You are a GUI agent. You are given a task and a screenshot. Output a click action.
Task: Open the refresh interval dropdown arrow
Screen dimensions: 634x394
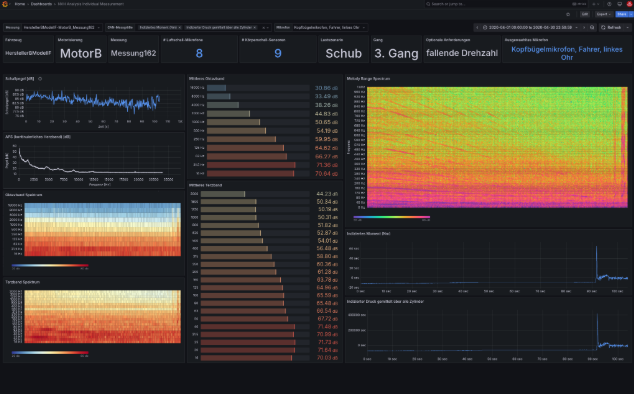tap(628, 28)
